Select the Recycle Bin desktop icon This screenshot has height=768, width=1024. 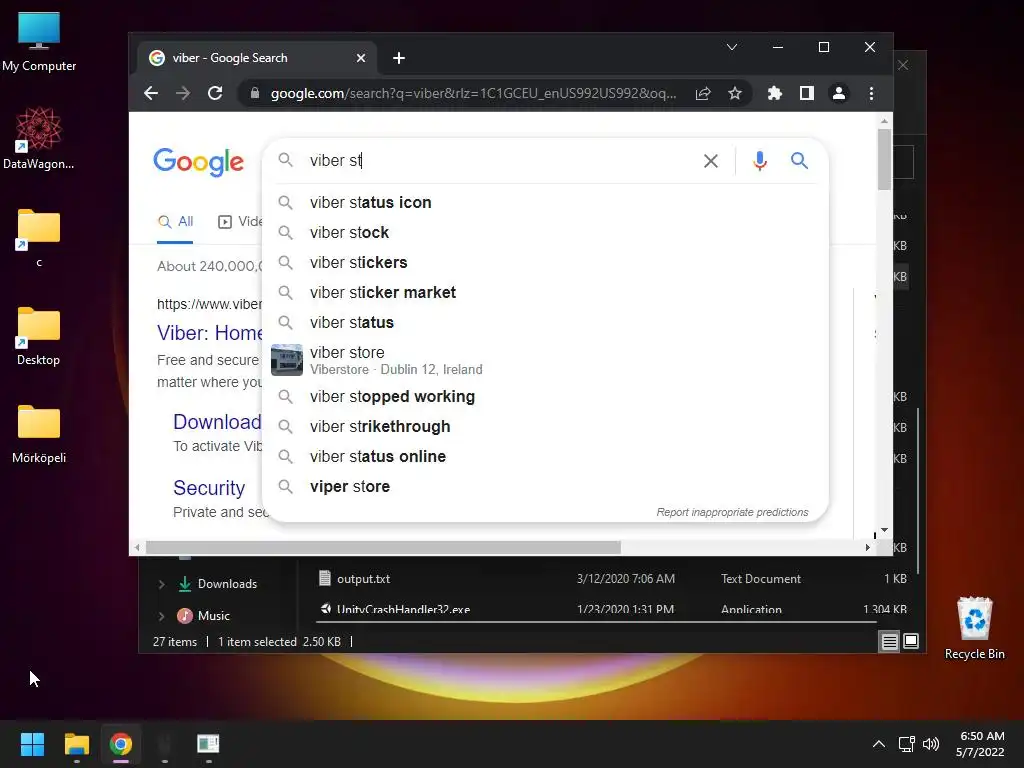coord(975,629)
